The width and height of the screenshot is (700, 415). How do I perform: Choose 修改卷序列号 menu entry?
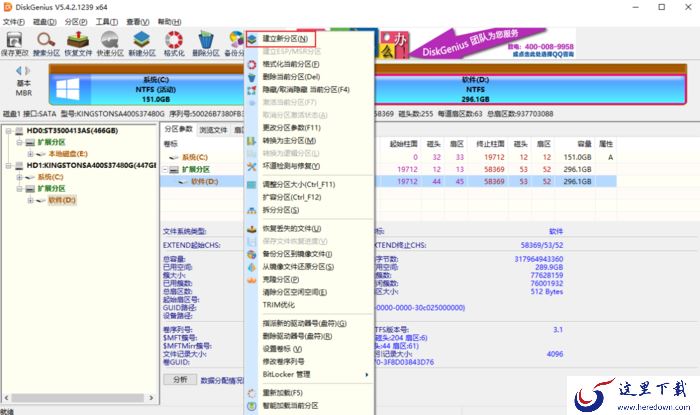[283, 361]
